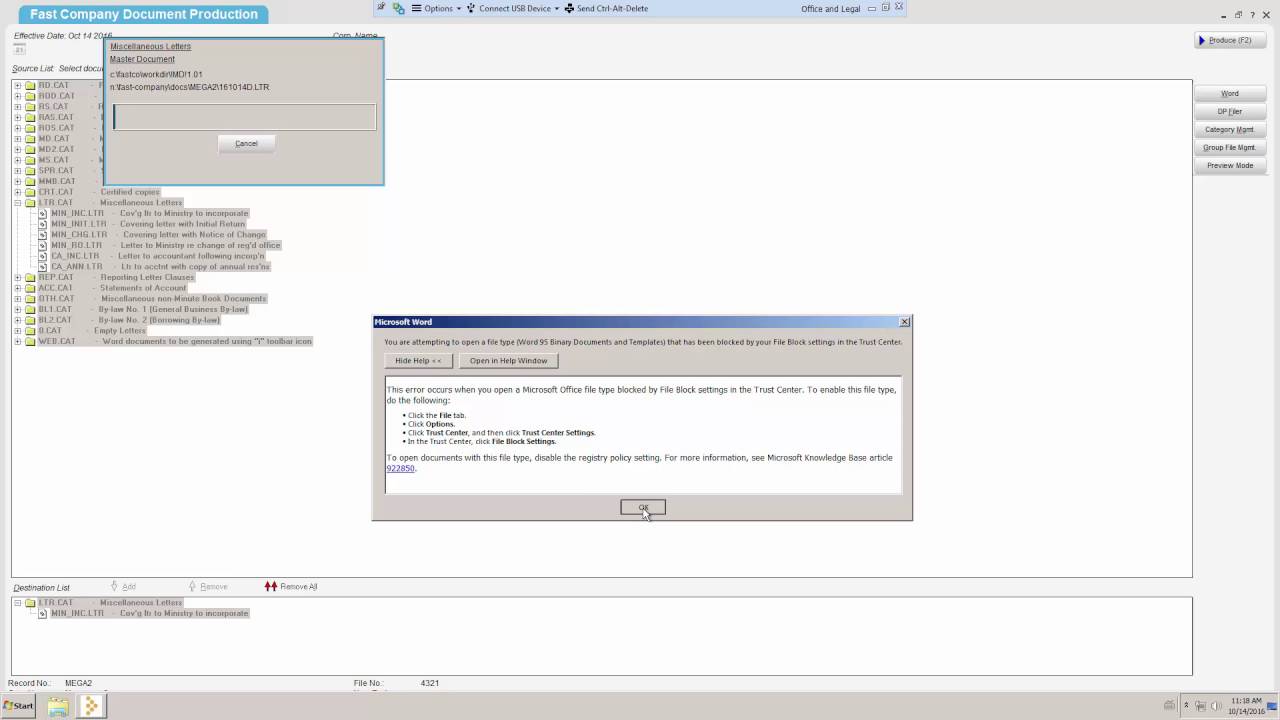Viewport: 1280px width, 720px height.
Task: Click Open in Help Window button
Action: 508,361
